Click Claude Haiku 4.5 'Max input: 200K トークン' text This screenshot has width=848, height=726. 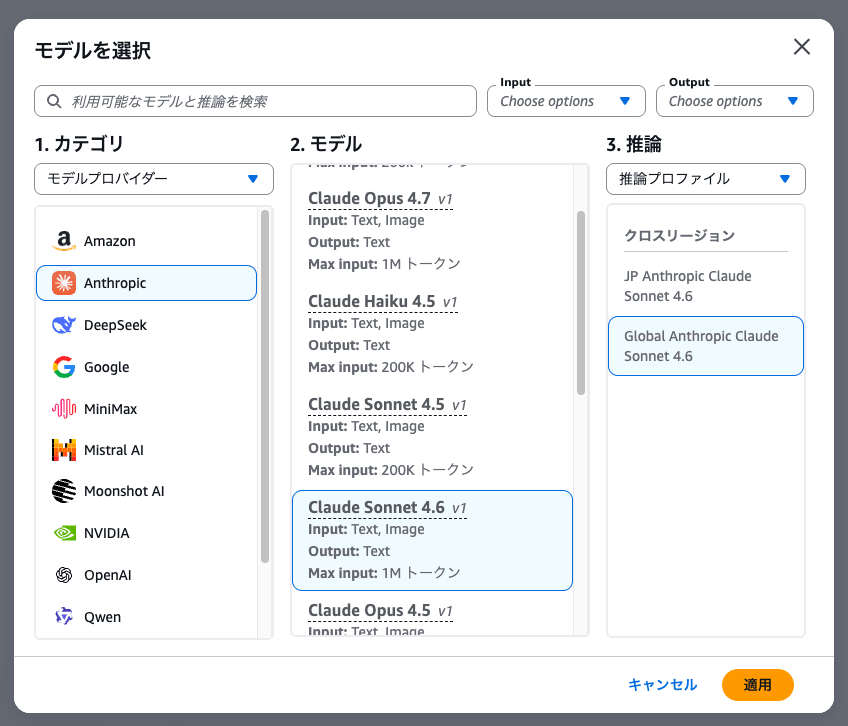tap(390, 367)
